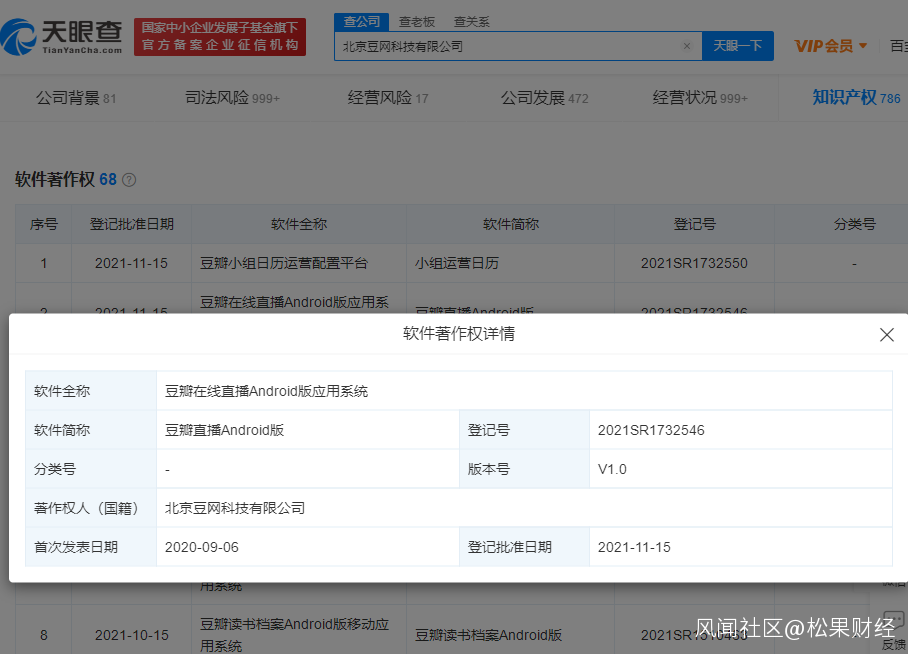The height and width of the screenshot is (654, 908).
Task: Click the dialog's approval date value 2021-11-15
Action: pyautogui.click(x=634, y=547)
